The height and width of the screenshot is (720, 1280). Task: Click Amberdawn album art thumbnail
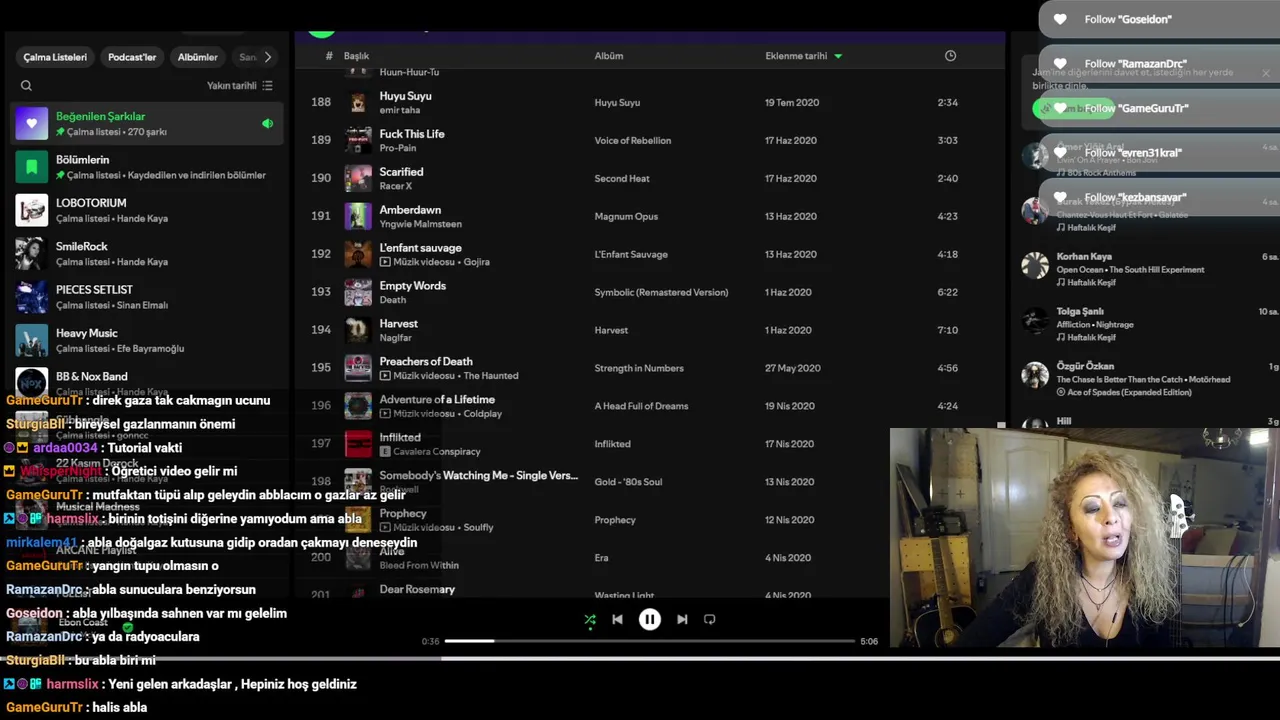point(358,216)
